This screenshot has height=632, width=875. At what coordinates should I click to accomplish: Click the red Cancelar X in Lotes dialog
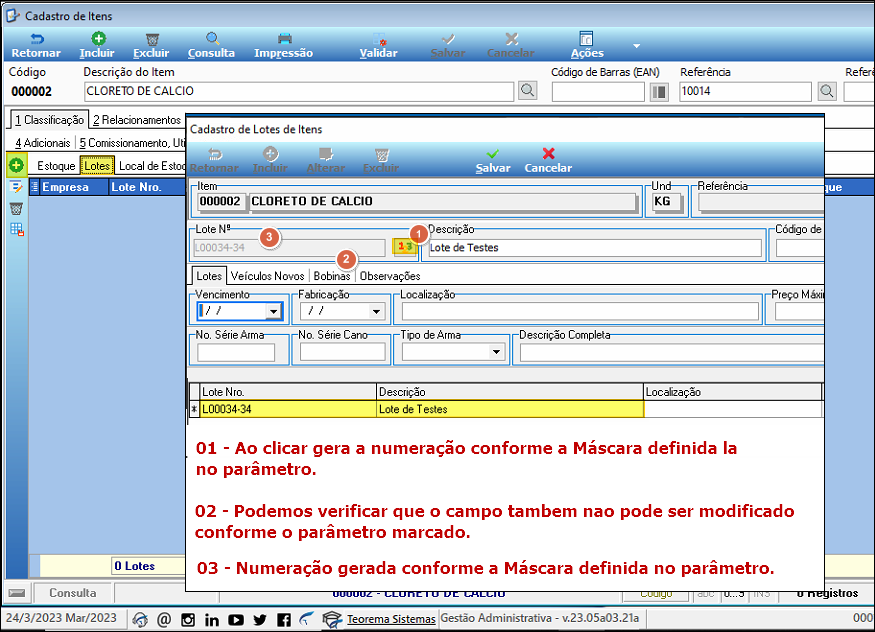click(x=549, y=153)
